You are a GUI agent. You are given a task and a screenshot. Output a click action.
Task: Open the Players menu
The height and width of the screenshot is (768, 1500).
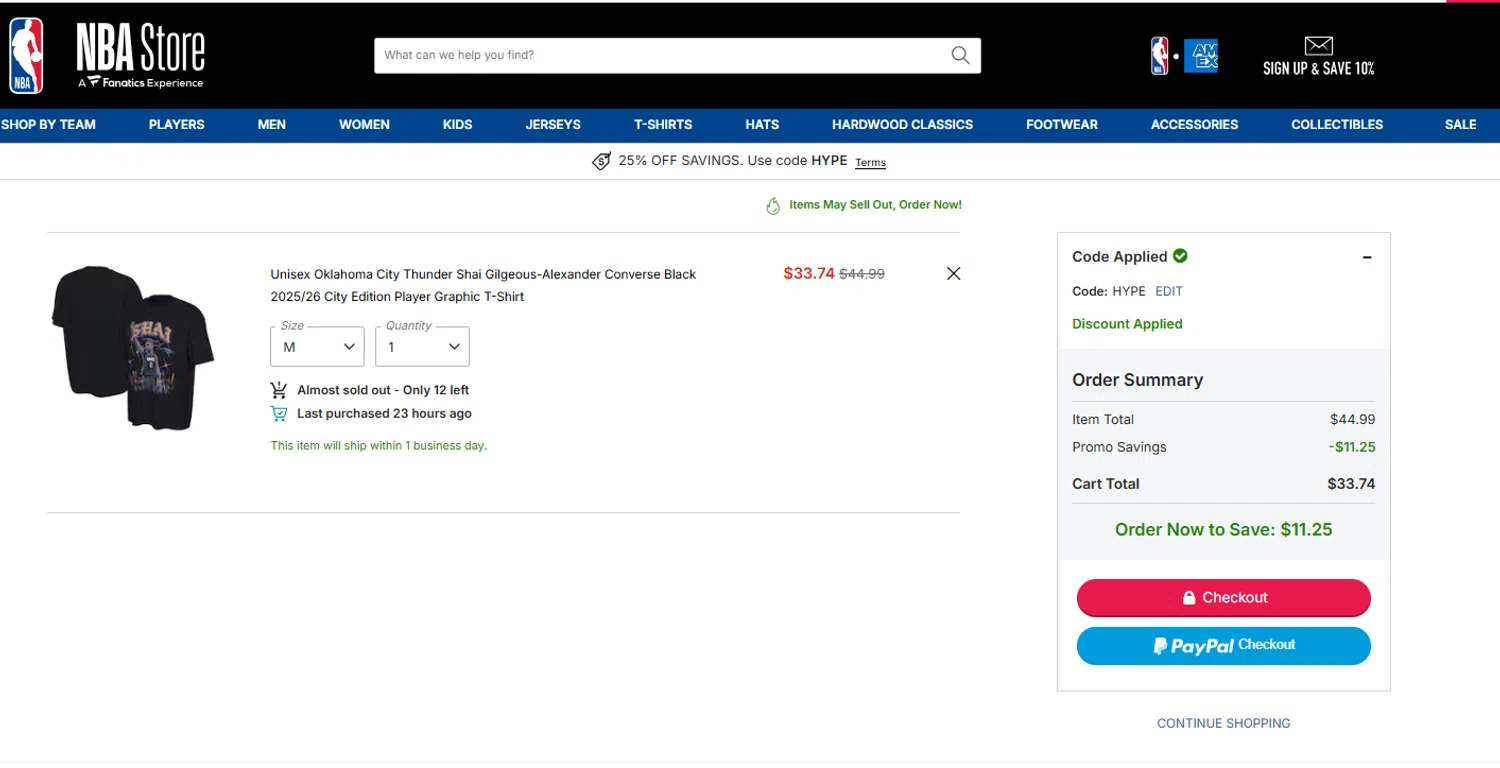176,125
